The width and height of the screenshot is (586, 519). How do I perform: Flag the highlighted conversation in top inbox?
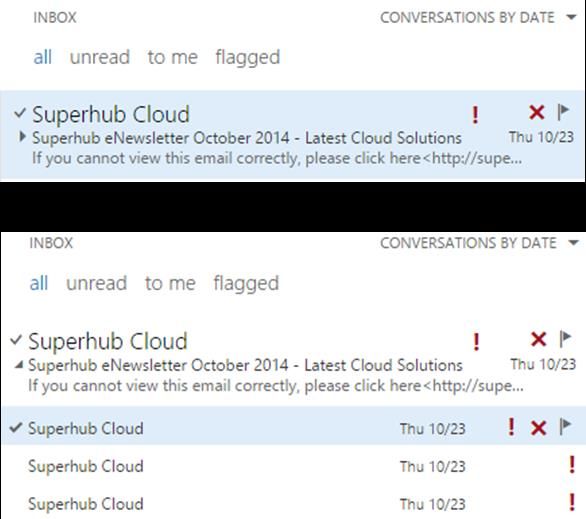click(563, 112)
